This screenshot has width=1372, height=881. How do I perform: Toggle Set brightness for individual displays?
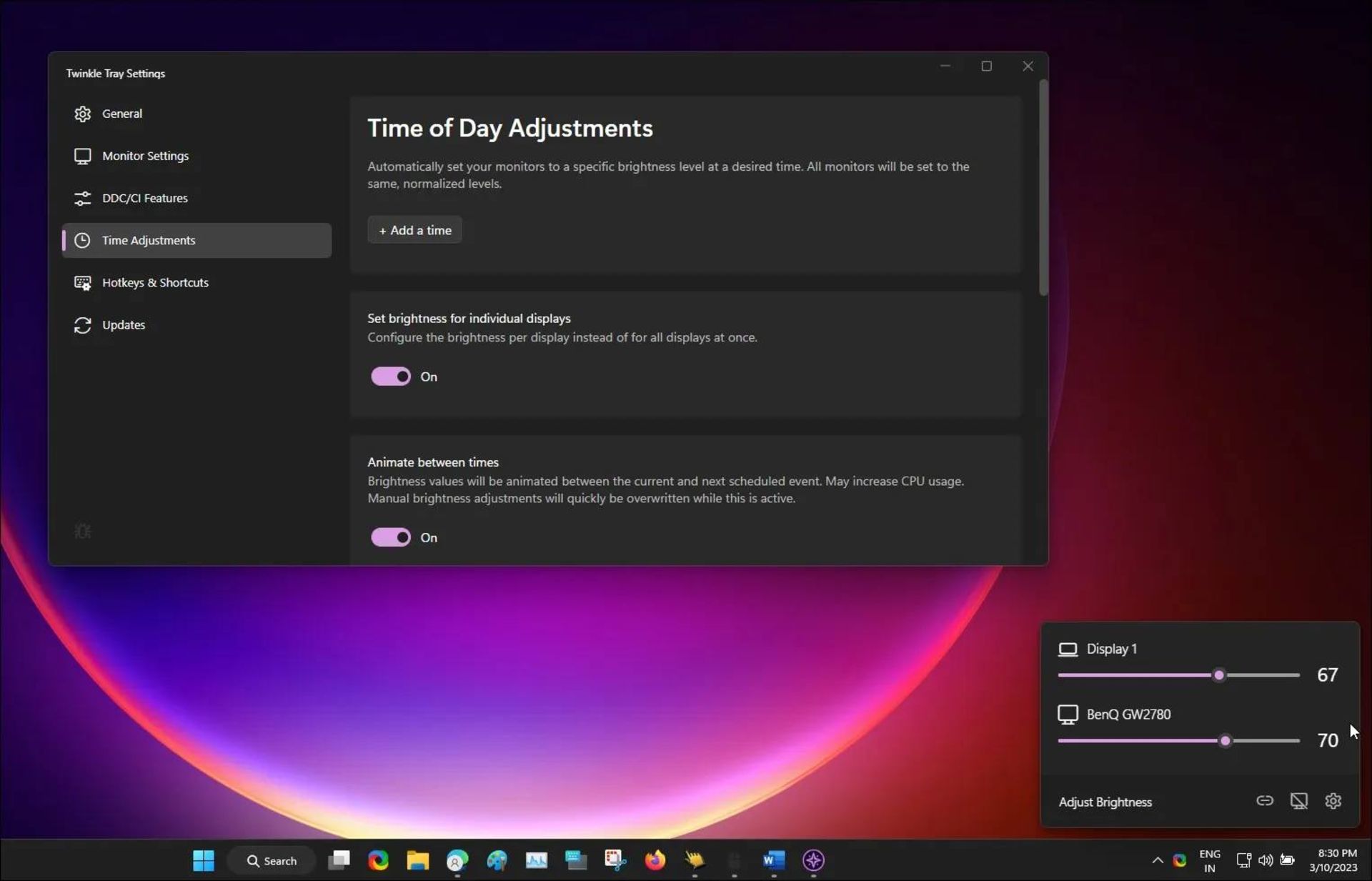click(x=391, y=377)
